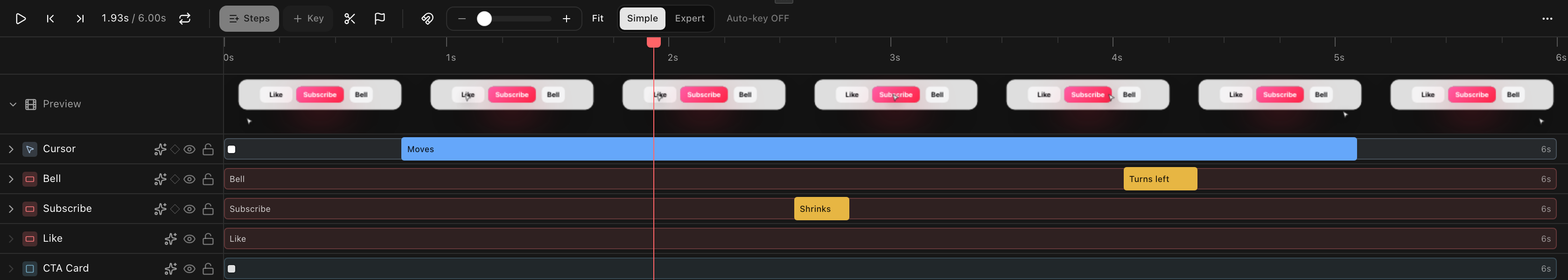Viewport: 1568px width, 280px height.
Task: Hide the CTA Card layer
Action: (x=189, y=268)
